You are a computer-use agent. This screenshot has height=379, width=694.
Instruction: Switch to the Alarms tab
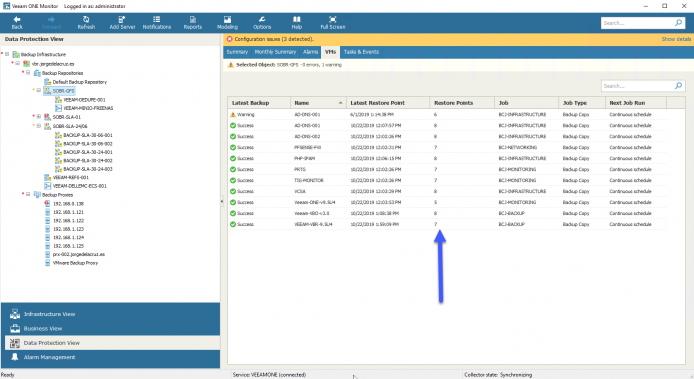point(310,52)
